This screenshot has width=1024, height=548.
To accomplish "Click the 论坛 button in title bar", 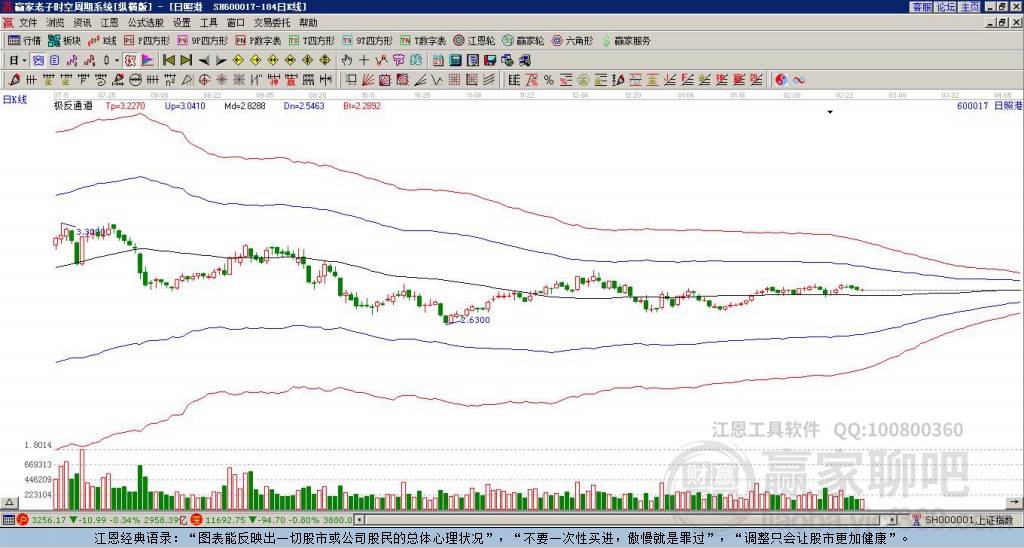I will click(945, 7).
